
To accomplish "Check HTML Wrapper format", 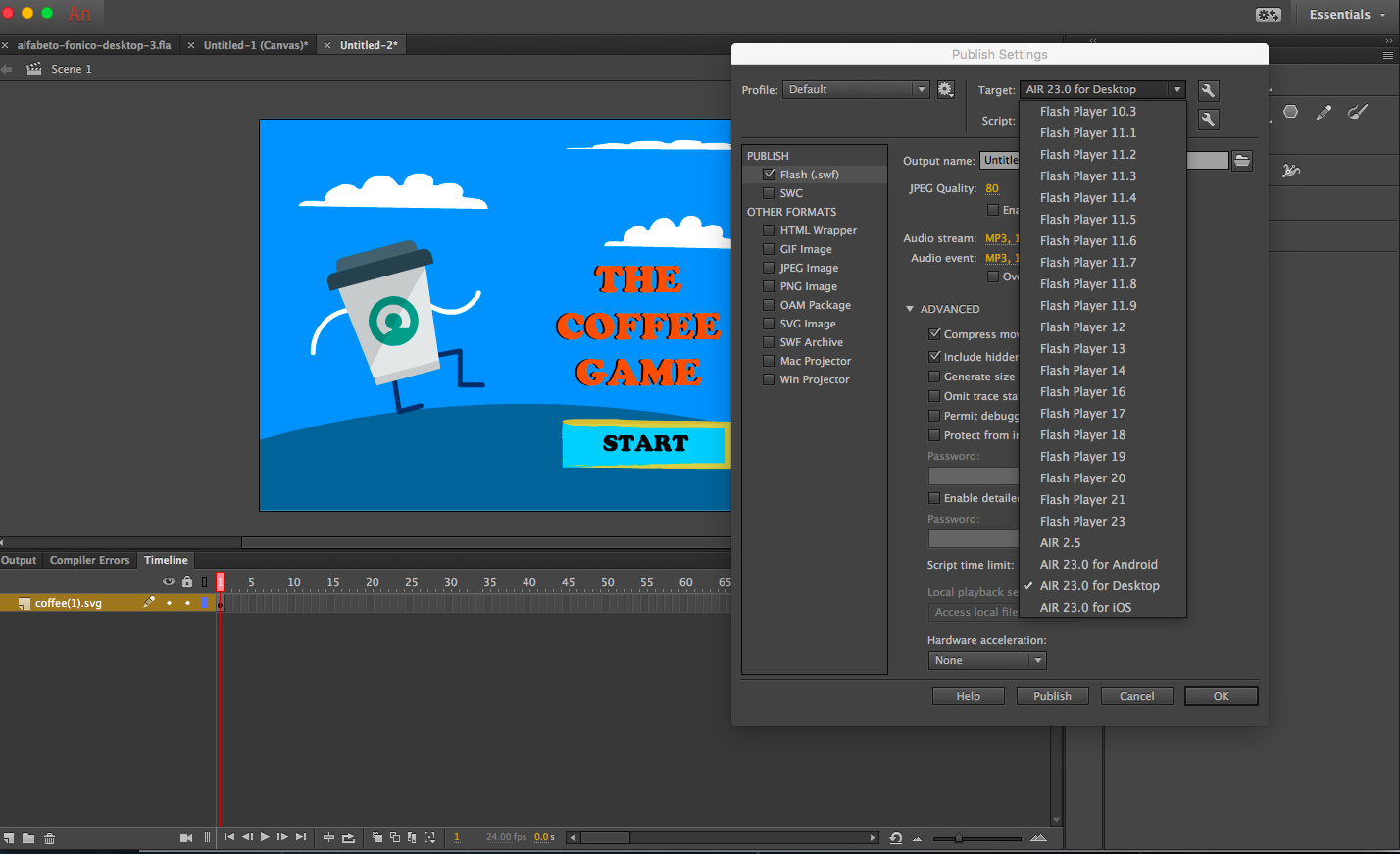I will [x=769, y=230].
